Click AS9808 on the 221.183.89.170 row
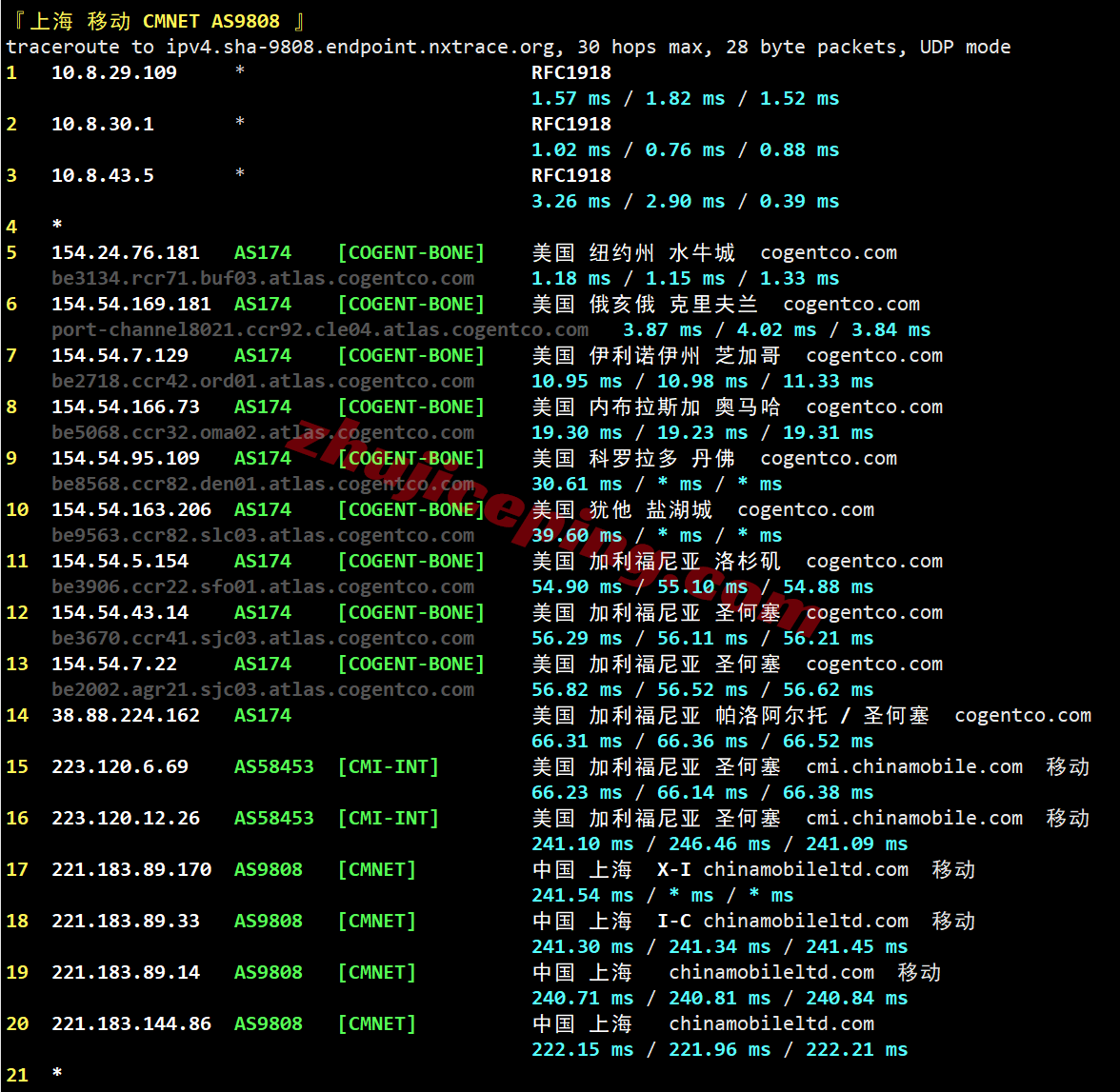Image resolution: width=1120 pixels, height=1092 pixels. (x=269, y=870)
